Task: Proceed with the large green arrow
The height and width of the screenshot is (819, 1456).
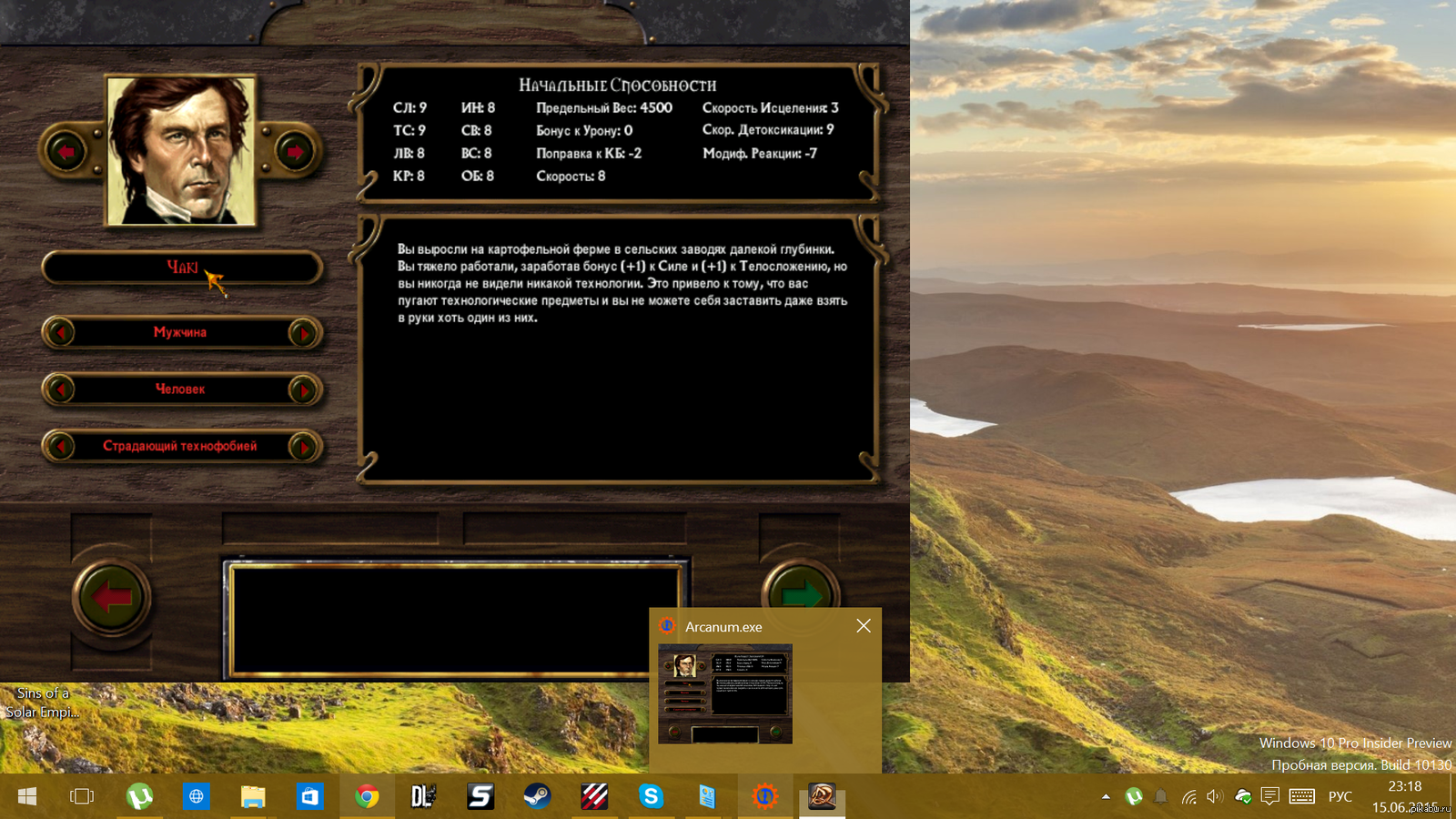Action: pos(801,595)
